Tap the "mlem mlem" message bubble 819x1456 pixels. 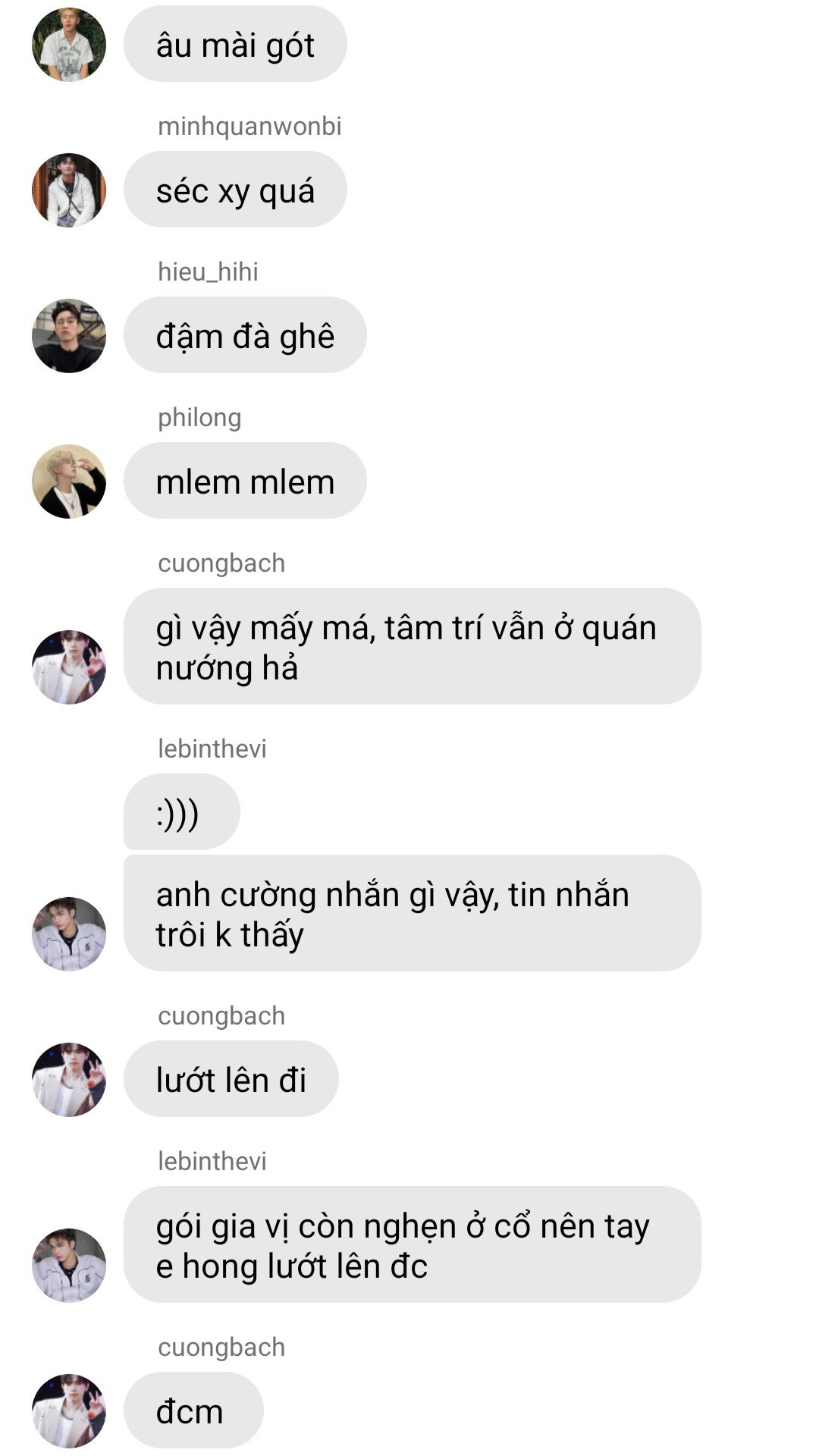[245, 481]
